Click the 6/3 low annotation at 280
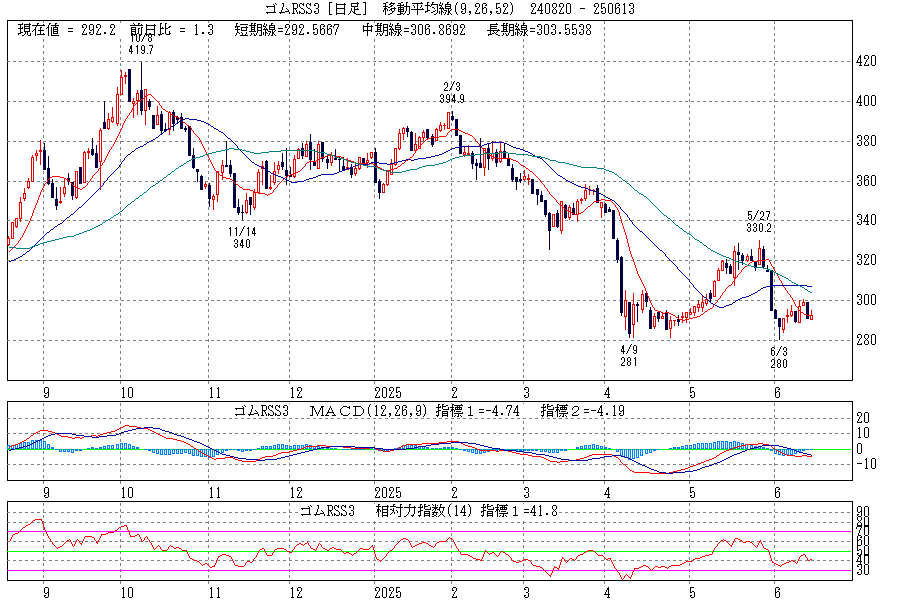Screen dimensions: 900x600 point(779,357)
